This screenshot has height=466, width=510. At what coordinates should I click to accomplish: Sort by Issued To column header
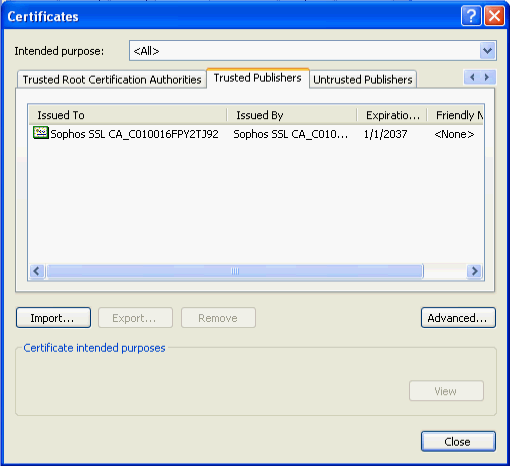coord(128,115)
